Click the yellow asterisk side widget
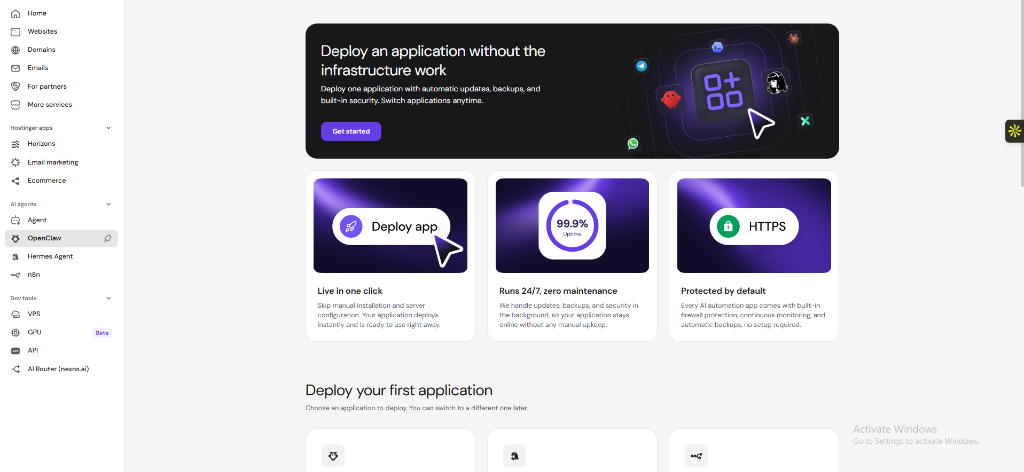The height and width of the screenshot is (472, 1024). pos(1014,131)
